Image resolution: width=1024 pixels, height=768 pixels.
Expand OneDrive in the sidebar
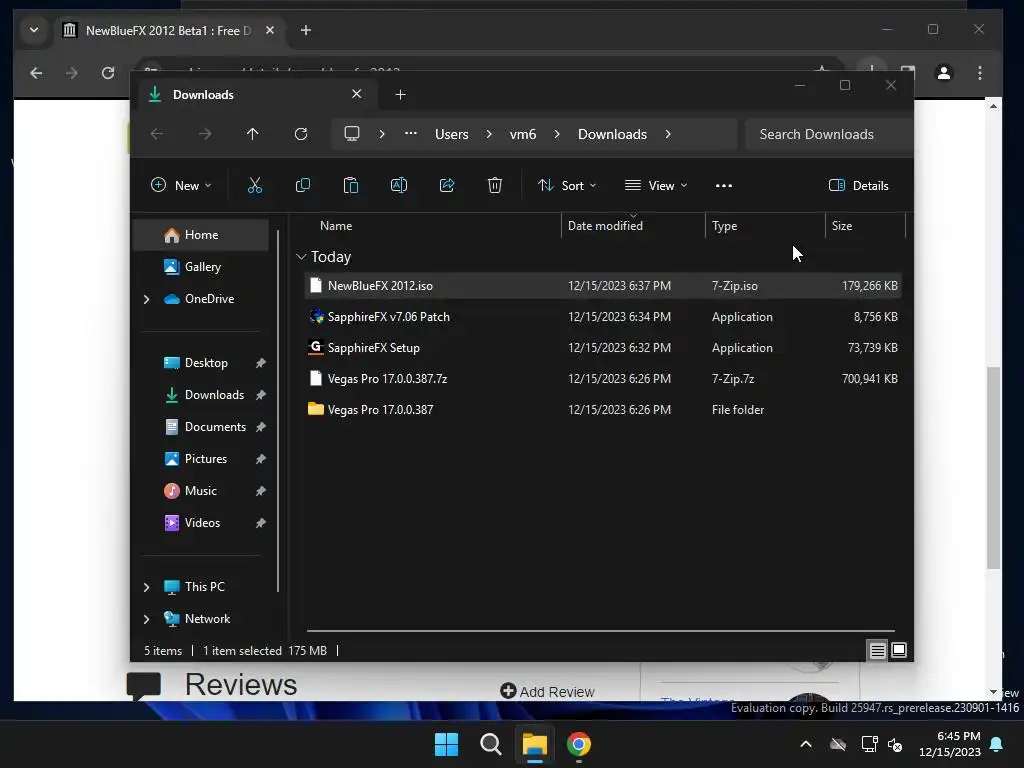tap(146, 299)
